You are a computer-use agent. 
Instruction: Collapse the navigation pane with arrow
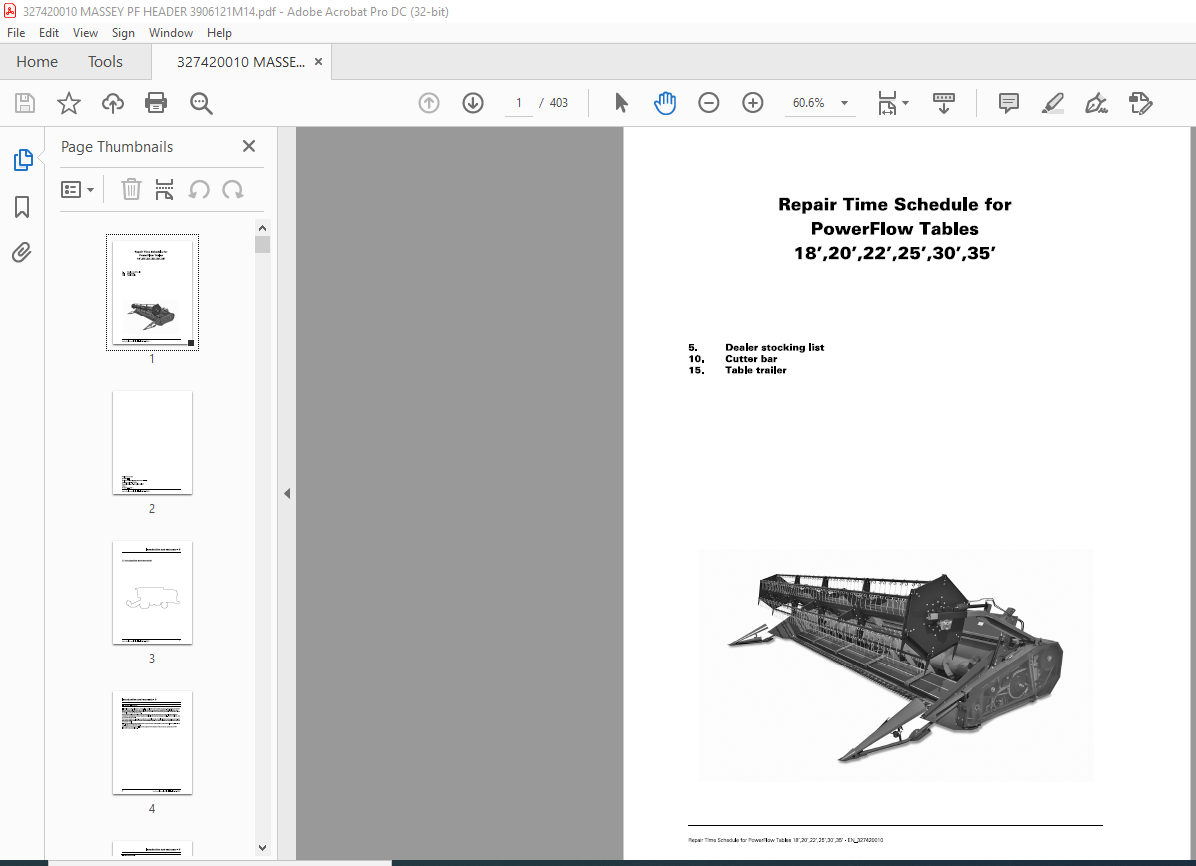click(287, 494)
